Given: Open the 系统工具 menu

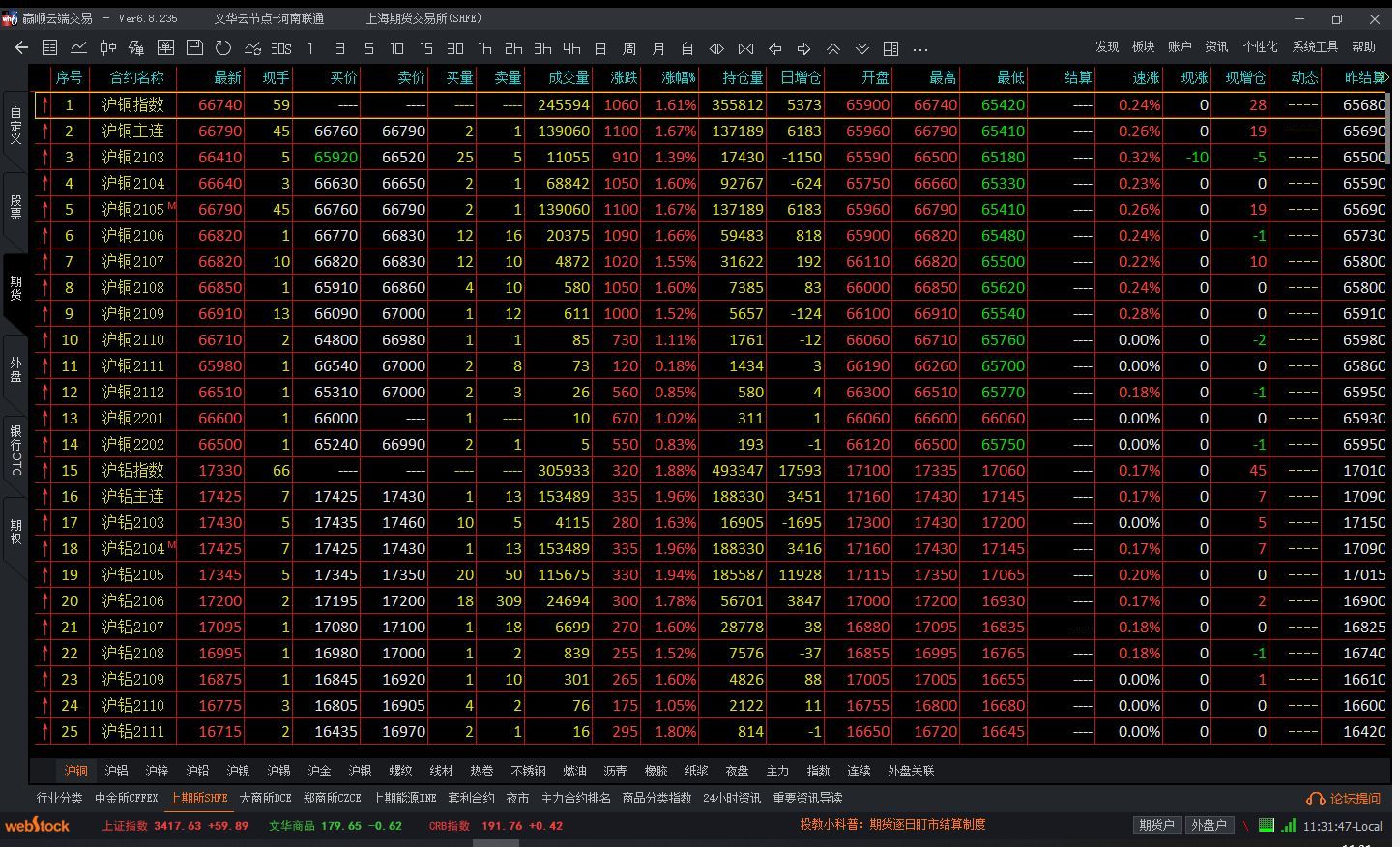Looking at the screenshot, I should (1315, 46).
